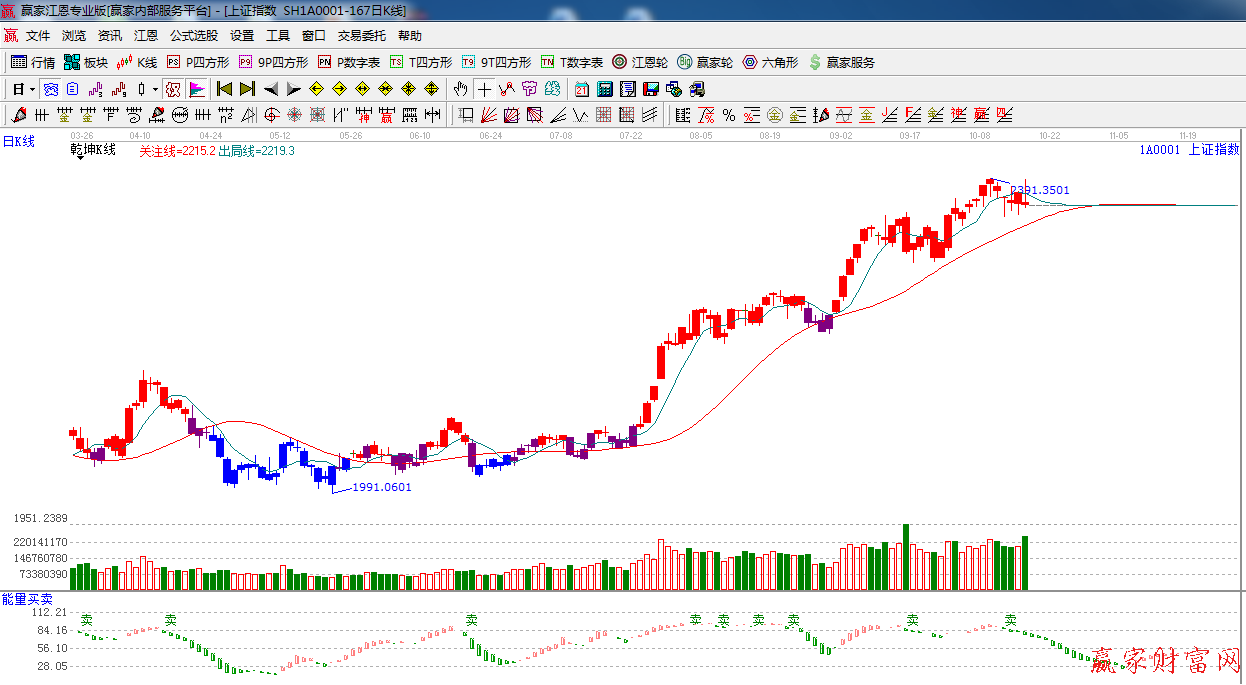Image resolution: width=1246 pixels, height=685 pixels.
Task: Click the 行情 quotes button
Action: (x=33, y=62)
